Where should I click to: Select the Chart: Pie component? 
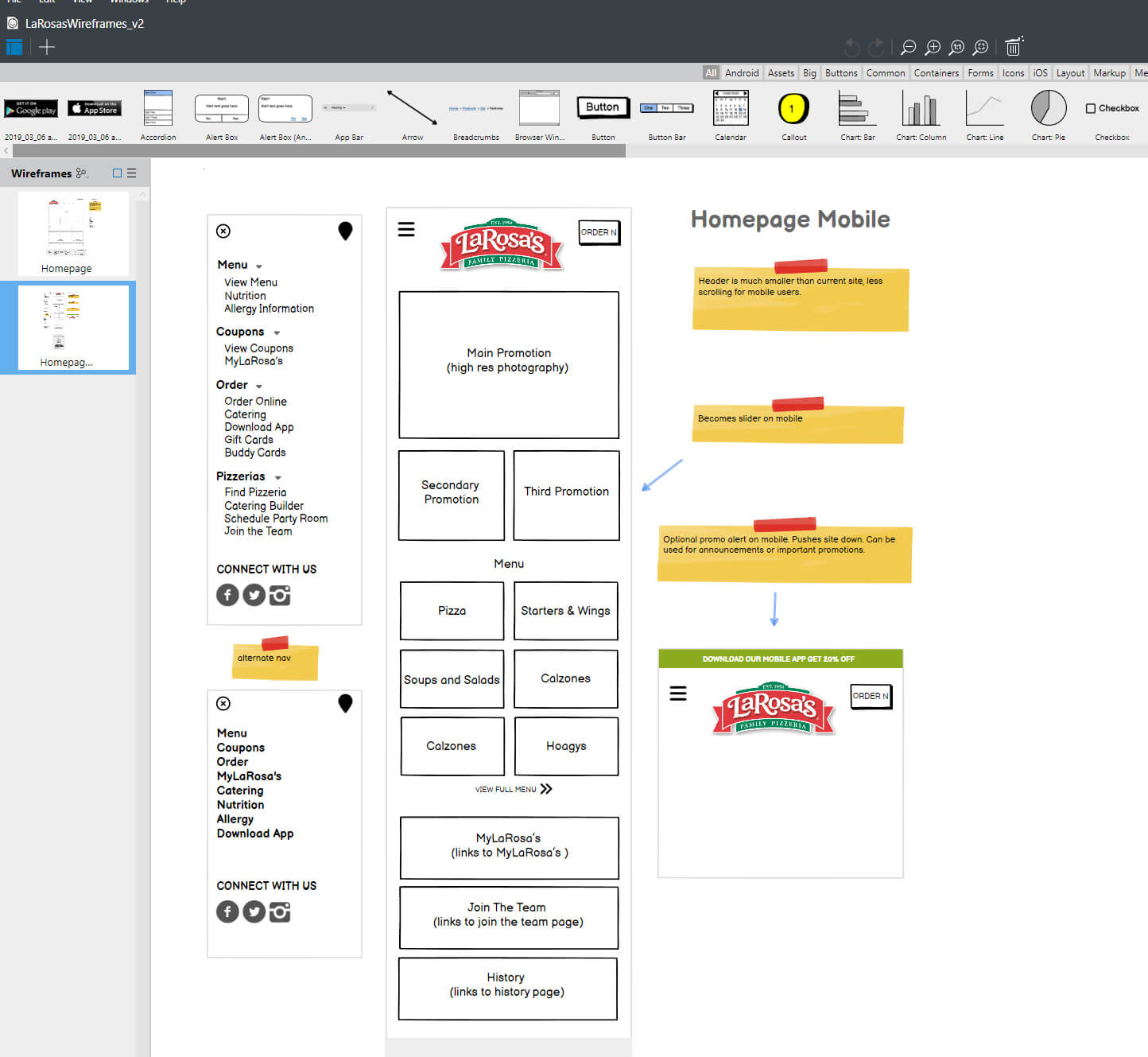coord(1048,109)
